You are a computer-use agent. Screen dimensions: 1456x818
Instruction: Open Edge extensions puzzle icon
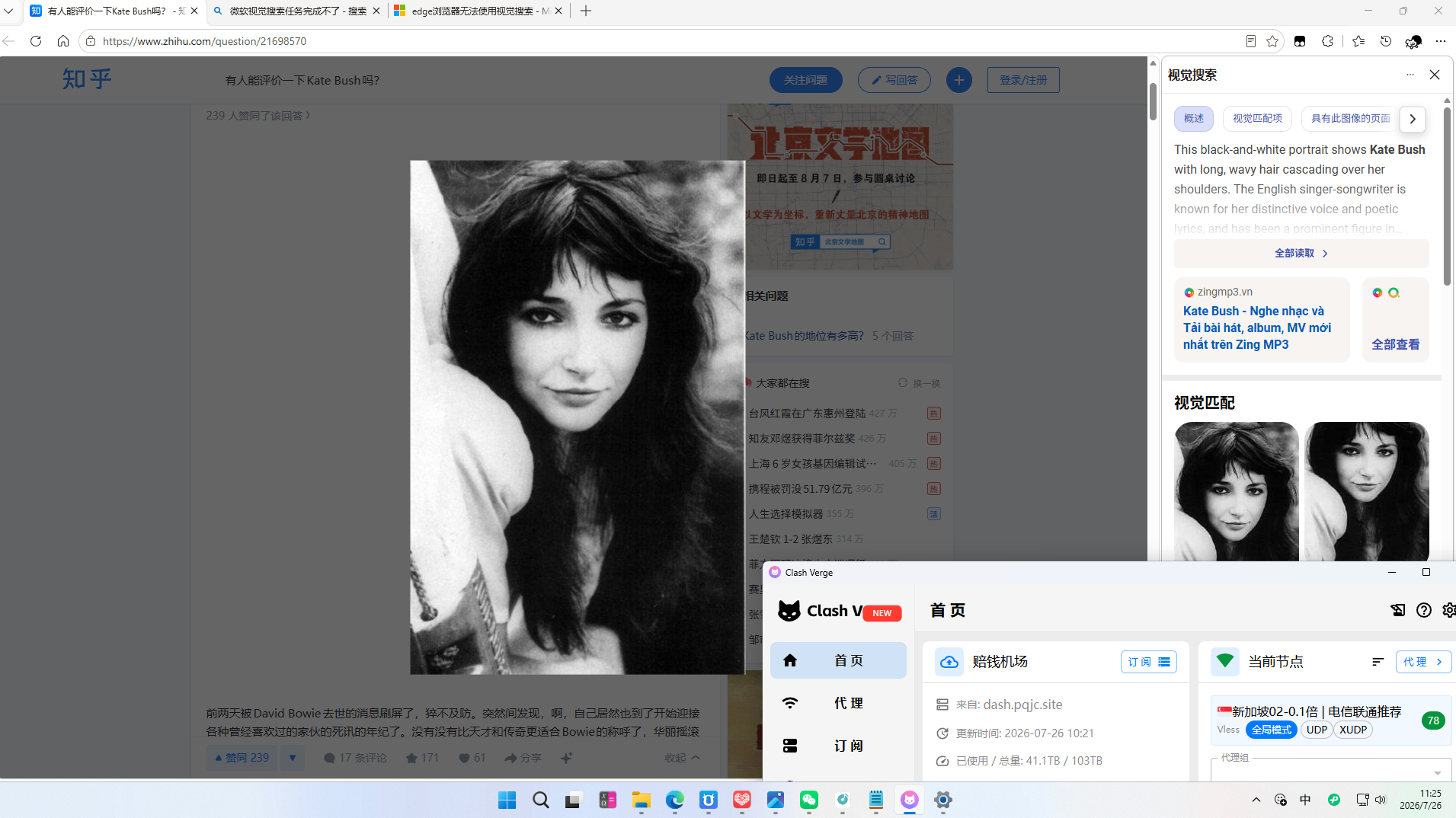click(x=1327, y=41)
